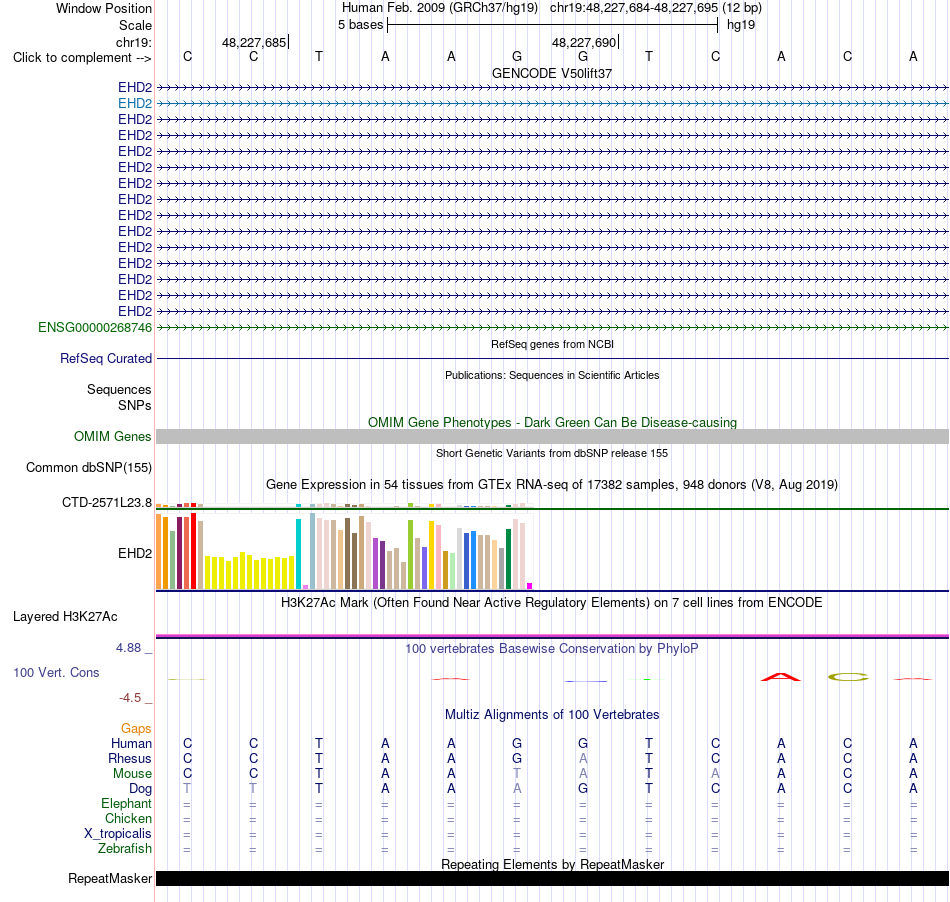Click the 'hg19' label beside scale bar
This screenshot has width=950, height=902.
coord(741,25)
